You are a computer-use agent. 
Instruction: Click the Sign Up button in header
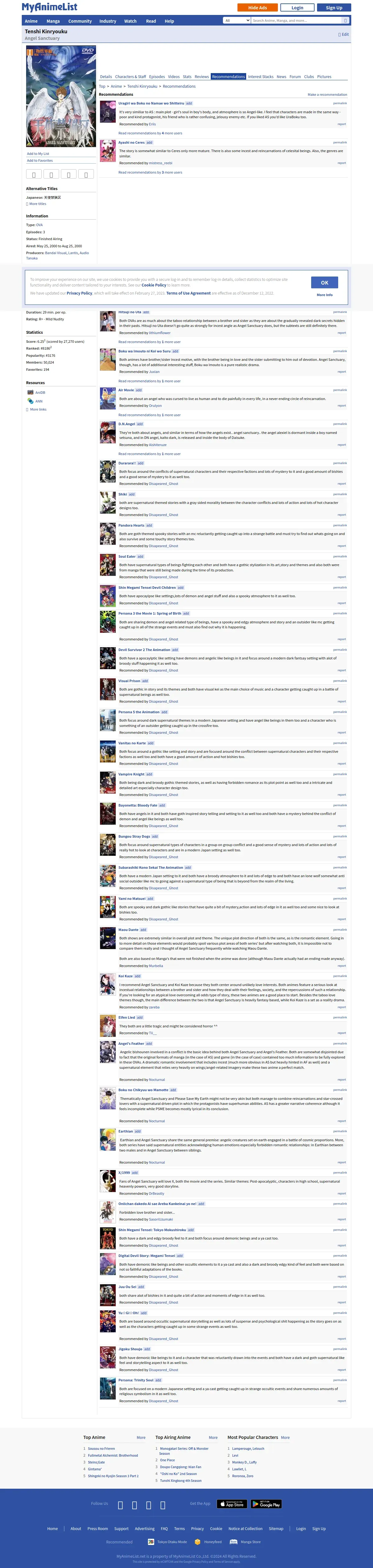(x=334, y=8)
